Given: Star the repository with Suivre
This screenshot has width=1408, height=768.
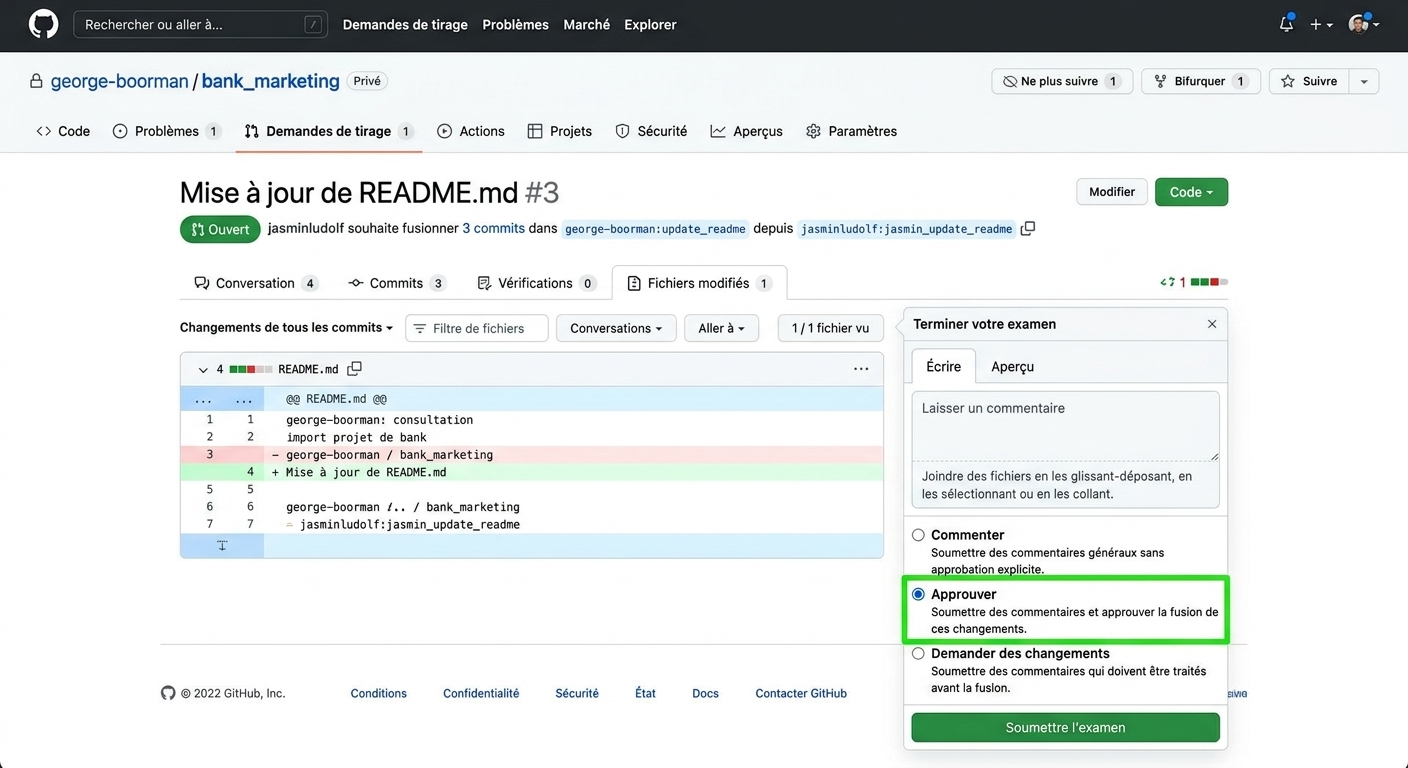Looking at the screenshot, I should click(1309, 81).
